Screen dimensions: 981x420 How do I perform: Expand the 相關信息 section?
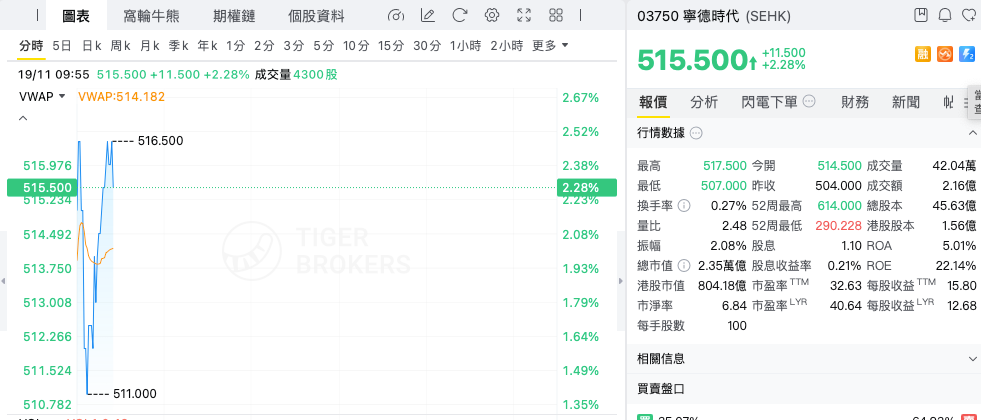(972, 358)
